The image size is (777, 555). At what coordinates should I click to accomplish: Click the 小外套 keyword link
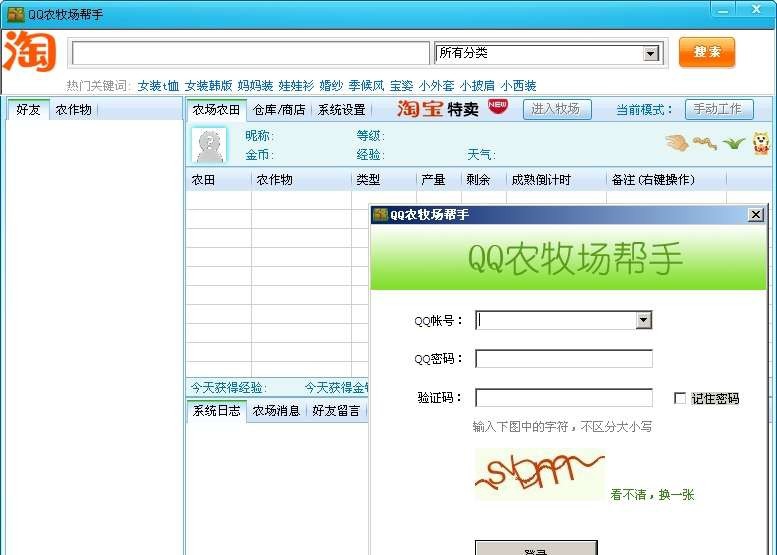(x=436, y=86)
